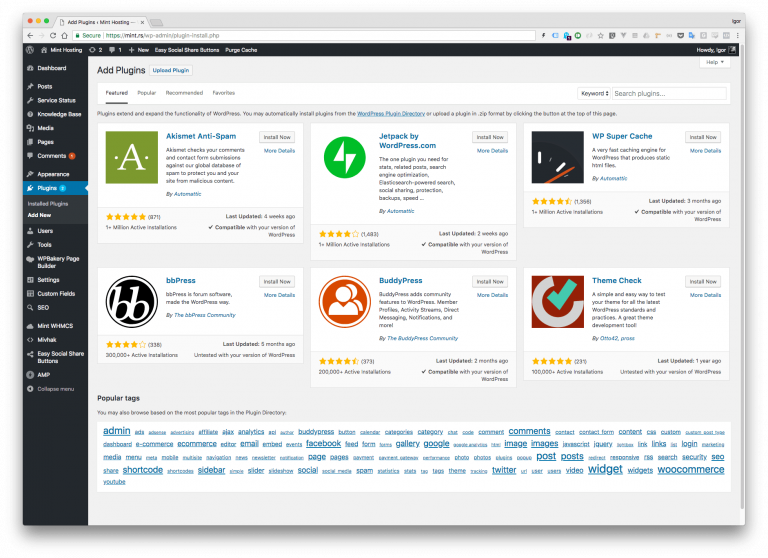Click browser home icon
Screen dimensions: 768x558
(x=64, y=35)
